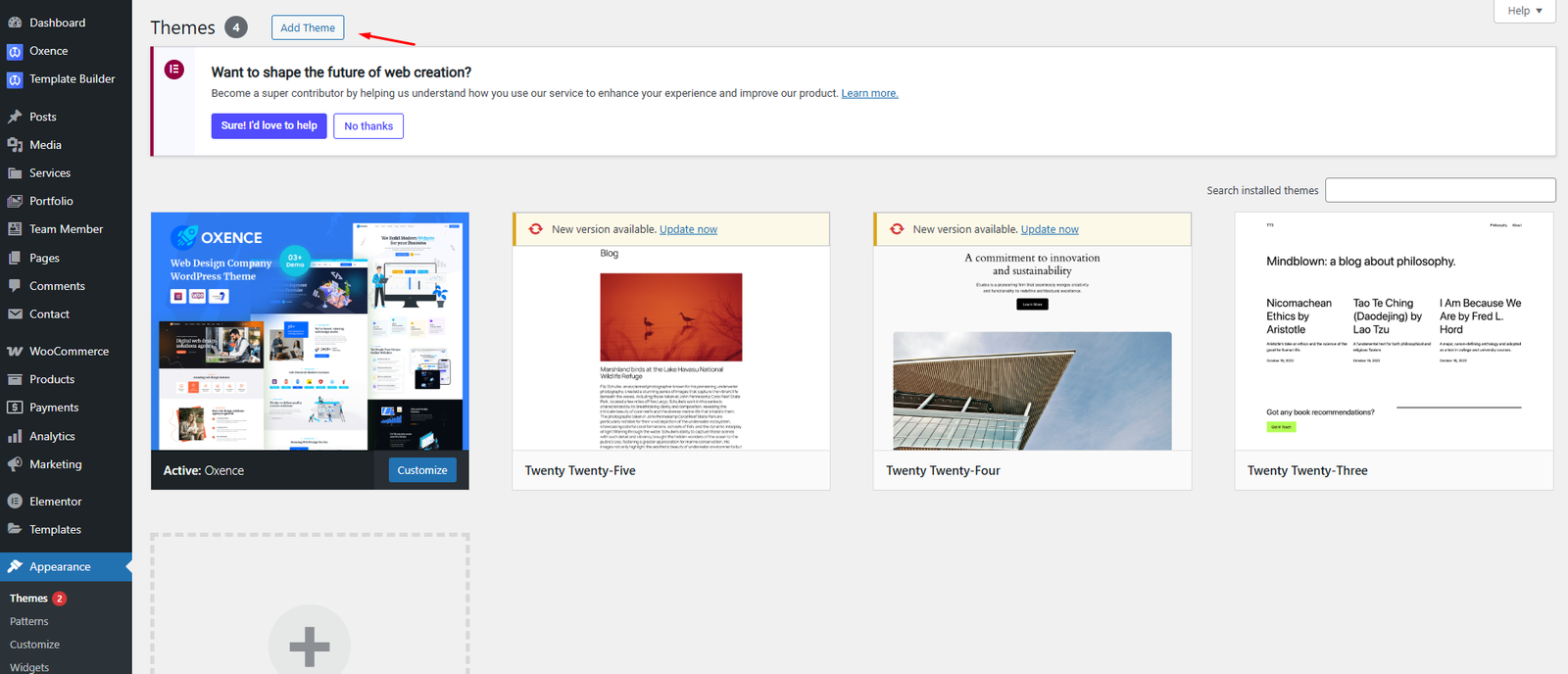Click the Dashboard icon in sidebar
The width and height of the screenshot is (1568, 674).
click(x=15, y=23)
